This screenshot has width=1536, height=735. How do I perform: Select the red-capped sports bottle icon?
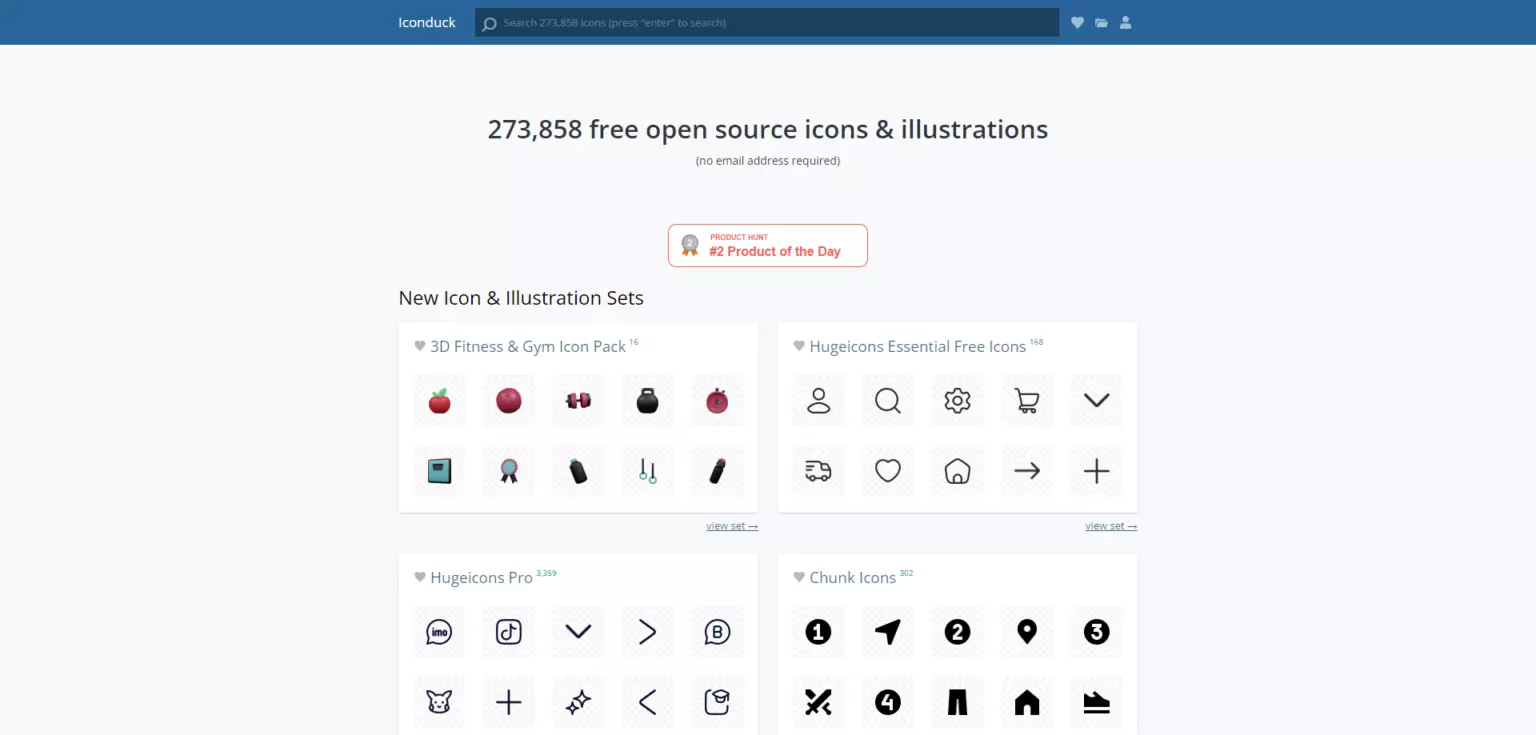click(x=717, y=471)
